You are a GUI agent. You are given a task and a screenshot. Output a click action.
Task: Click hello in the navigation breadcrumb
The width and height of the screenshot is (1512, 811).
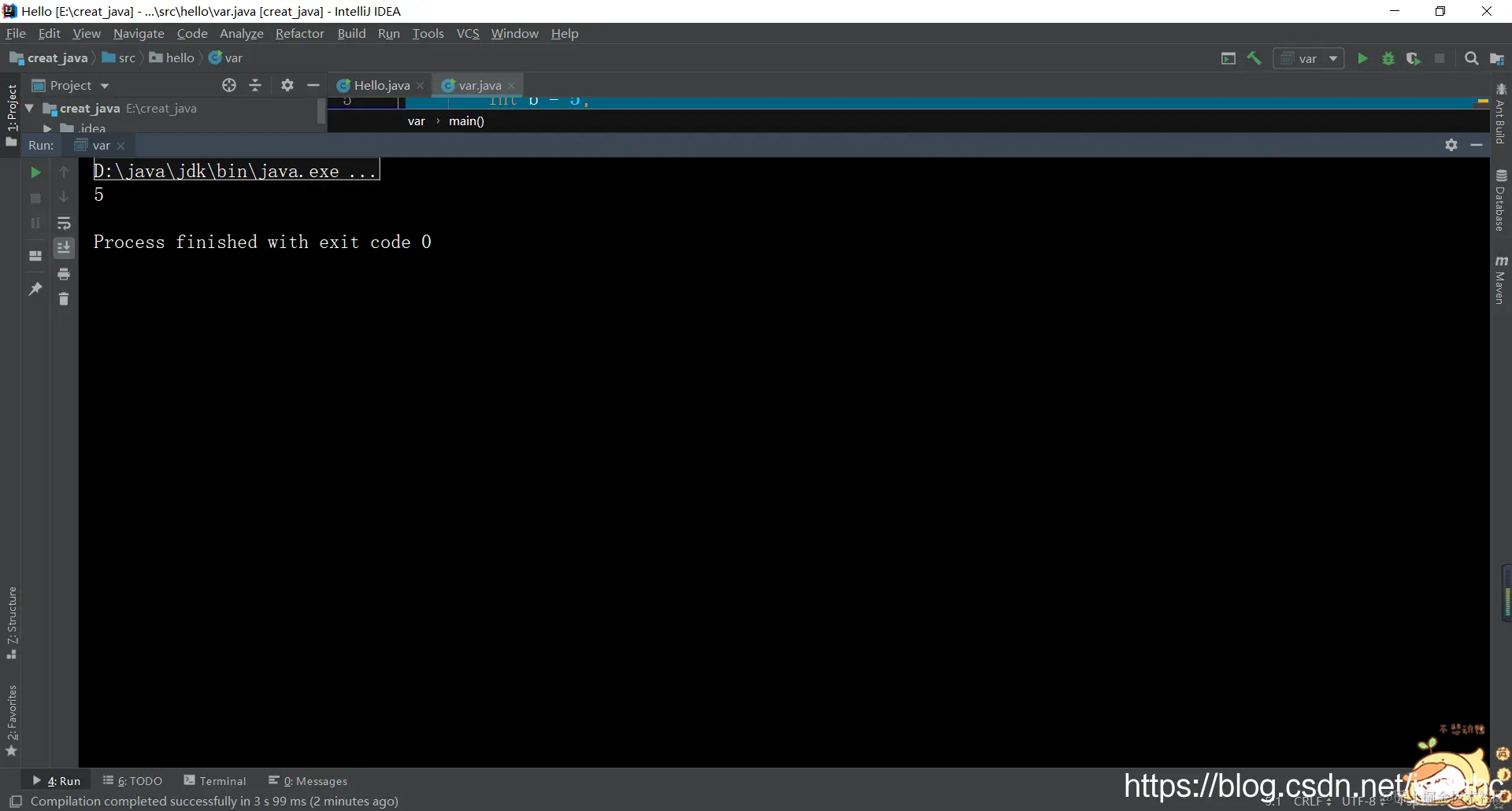click(x=172, y=58)
